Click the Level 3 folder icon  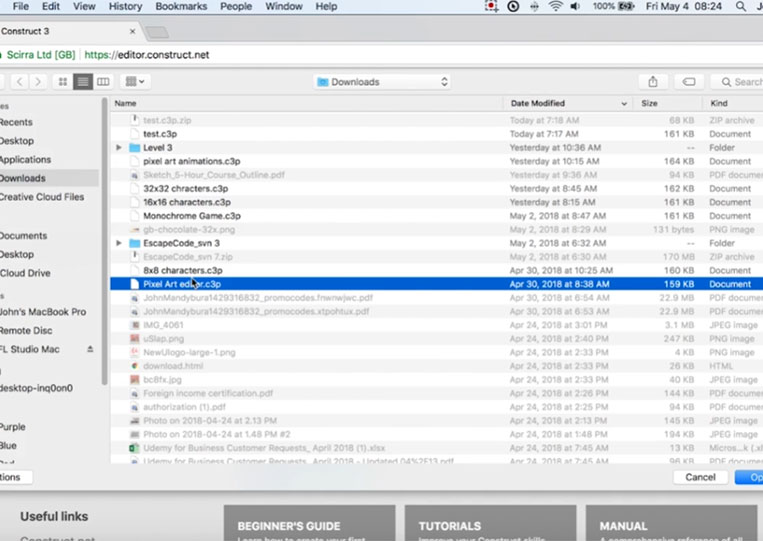click(x=134, y=147)
